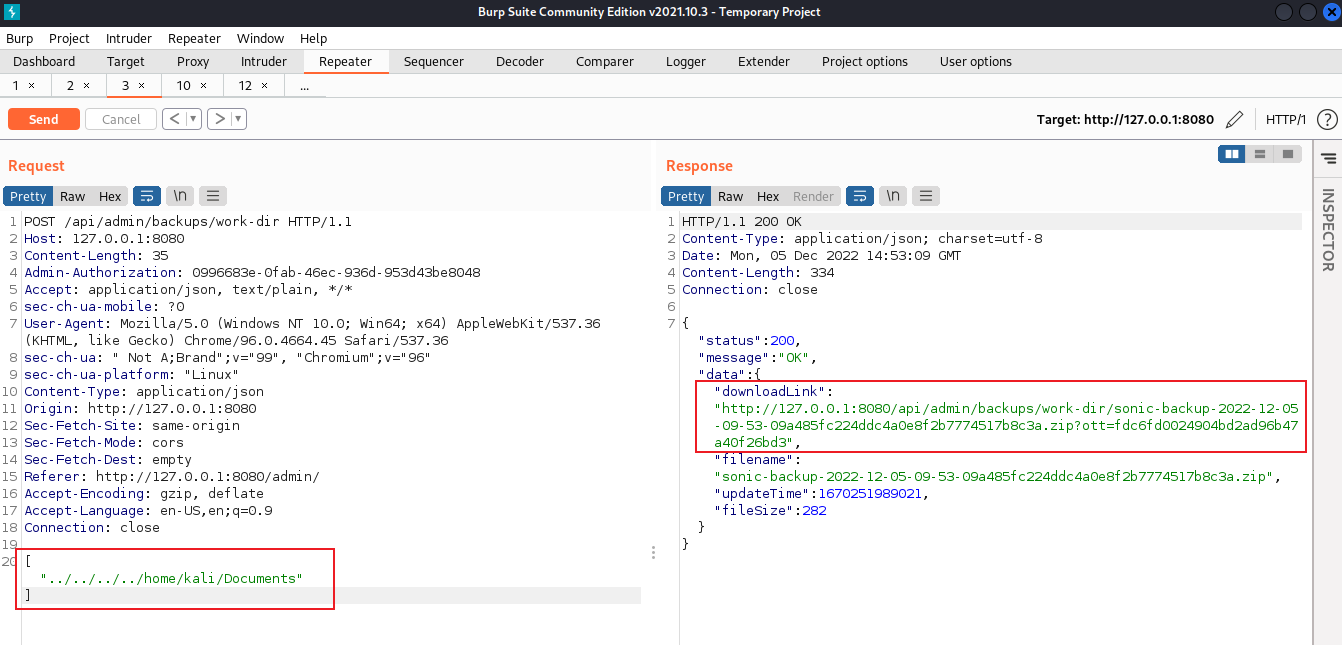Select the combined tabbed layout icon
1342x645 pixels.
point(1288,154)
